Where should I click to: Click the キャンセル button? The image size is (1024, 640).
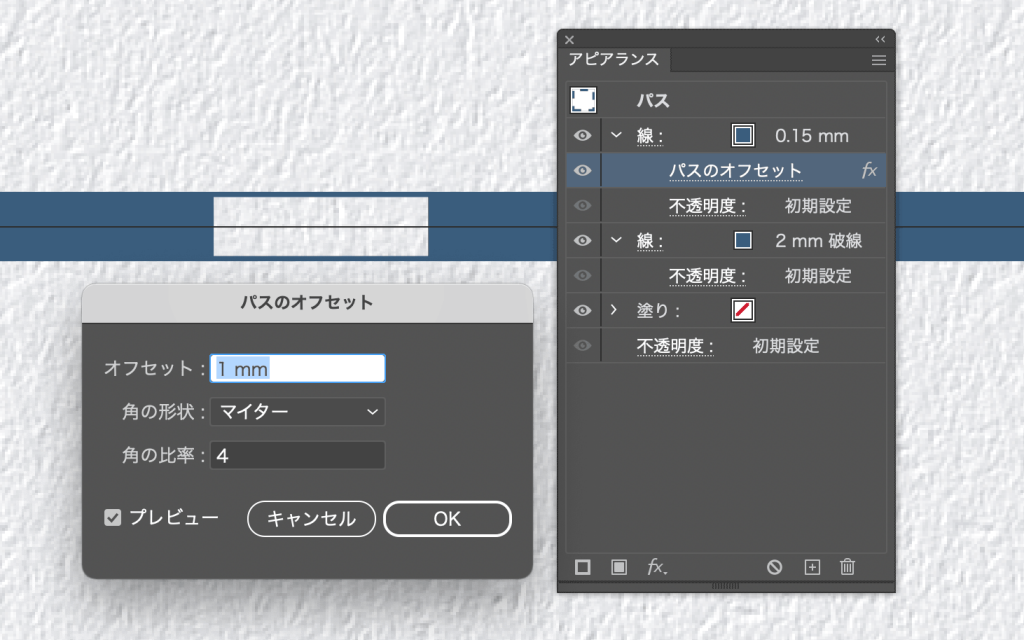[x=311, y=519]
